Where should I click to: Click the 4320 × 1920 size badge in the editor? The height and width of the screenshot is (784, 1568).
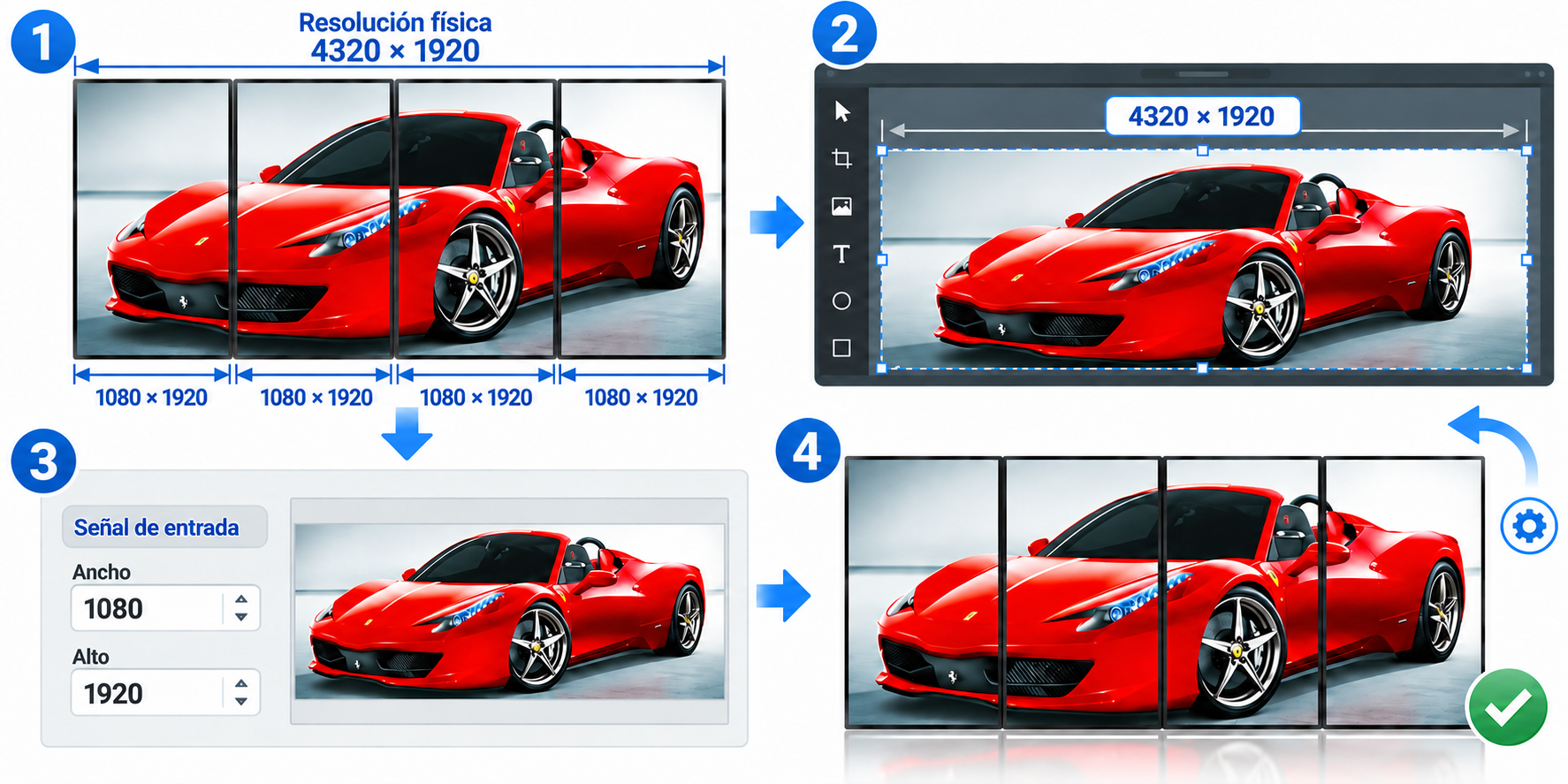coord(1202,117)
